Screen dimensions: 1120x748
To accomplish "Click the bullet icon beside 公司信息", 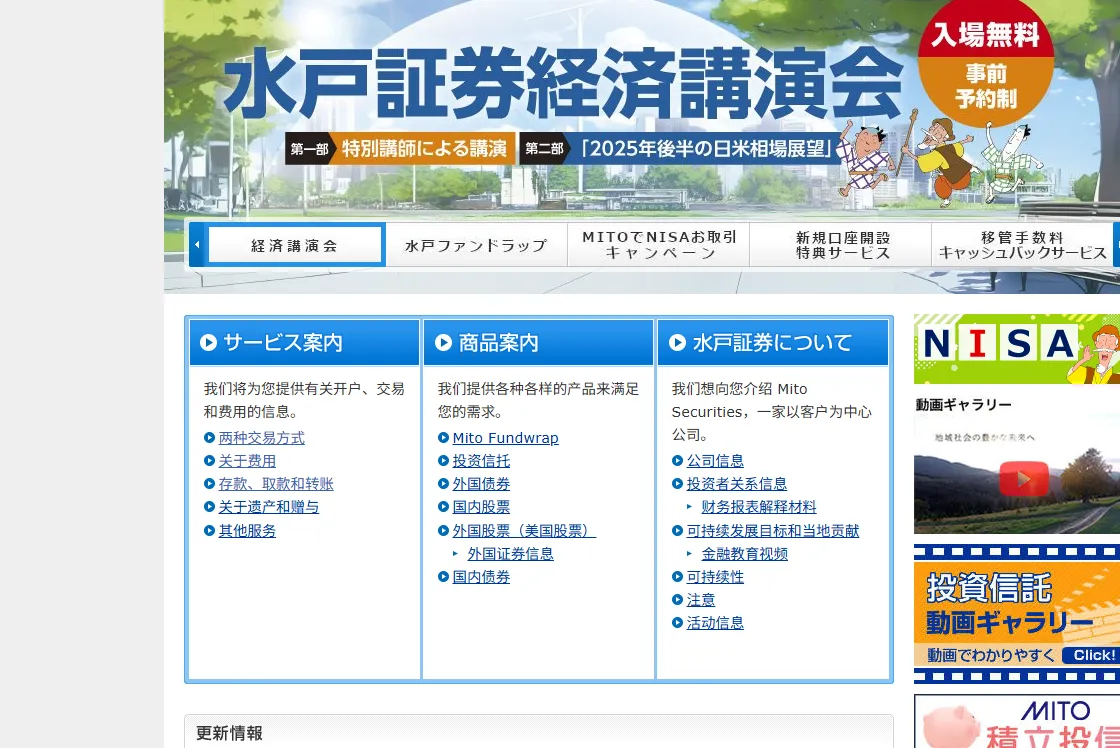I will coord(678,461).
